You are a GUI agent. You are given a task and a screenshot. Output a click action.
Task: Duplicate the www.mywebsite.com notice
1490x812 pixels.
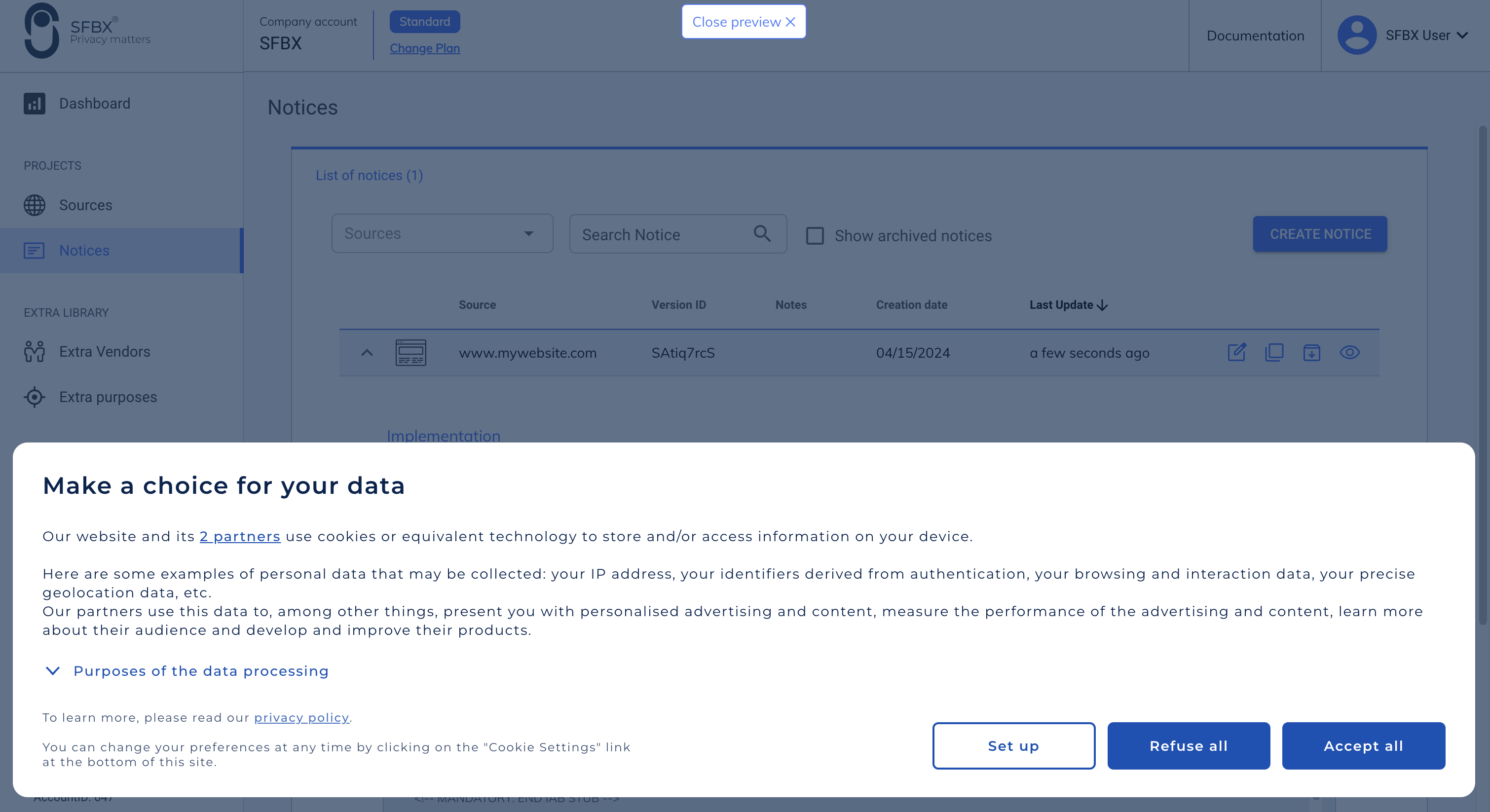click(x=1275, y=353)
